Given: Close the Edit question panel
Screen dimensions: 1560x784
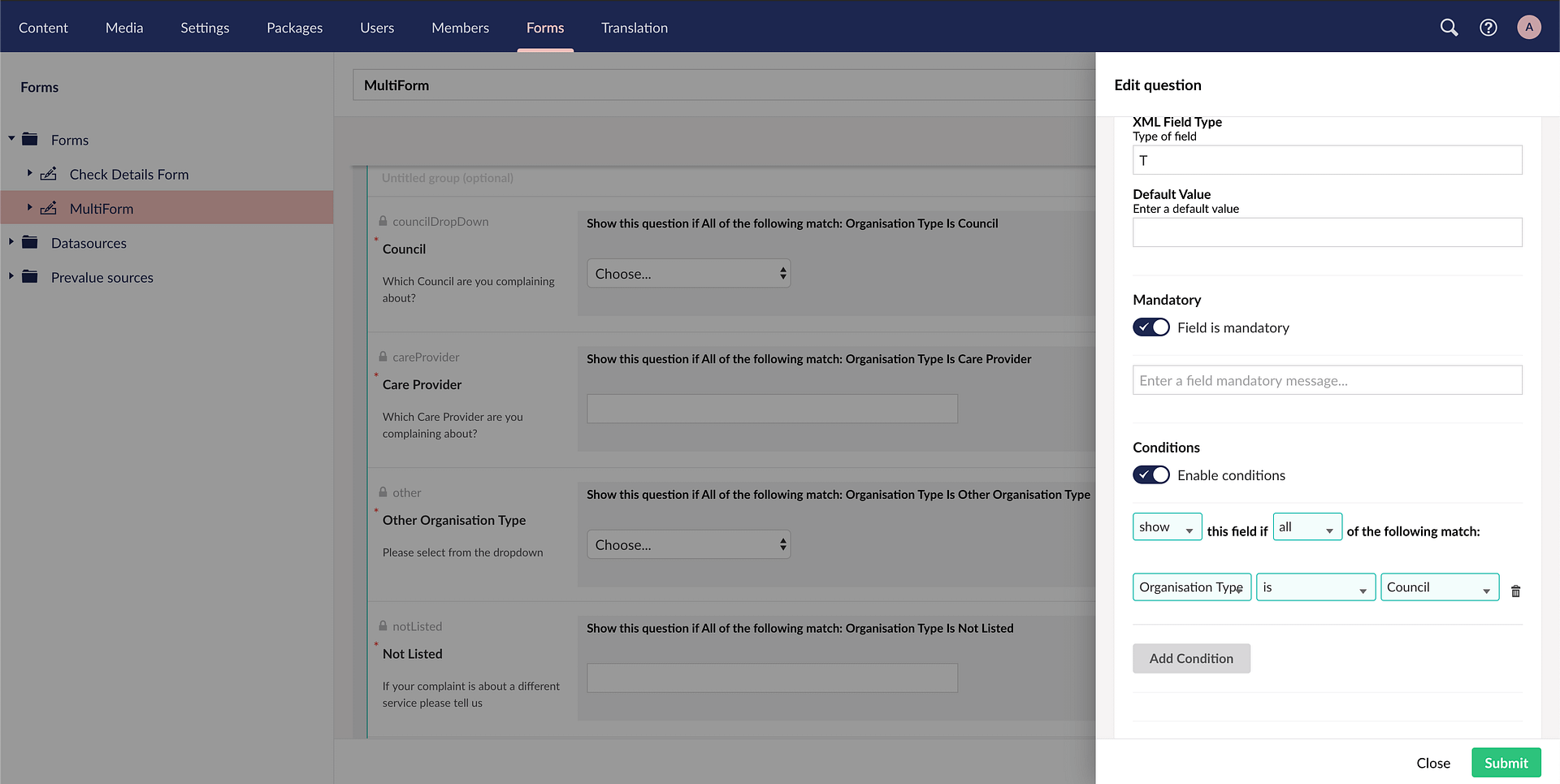Looking at the screenshot, I should 1433,763.
